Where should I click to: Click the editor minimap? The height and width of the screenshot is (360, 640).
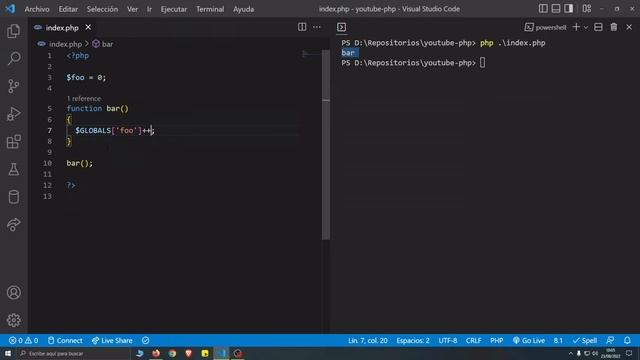point(311,54)
